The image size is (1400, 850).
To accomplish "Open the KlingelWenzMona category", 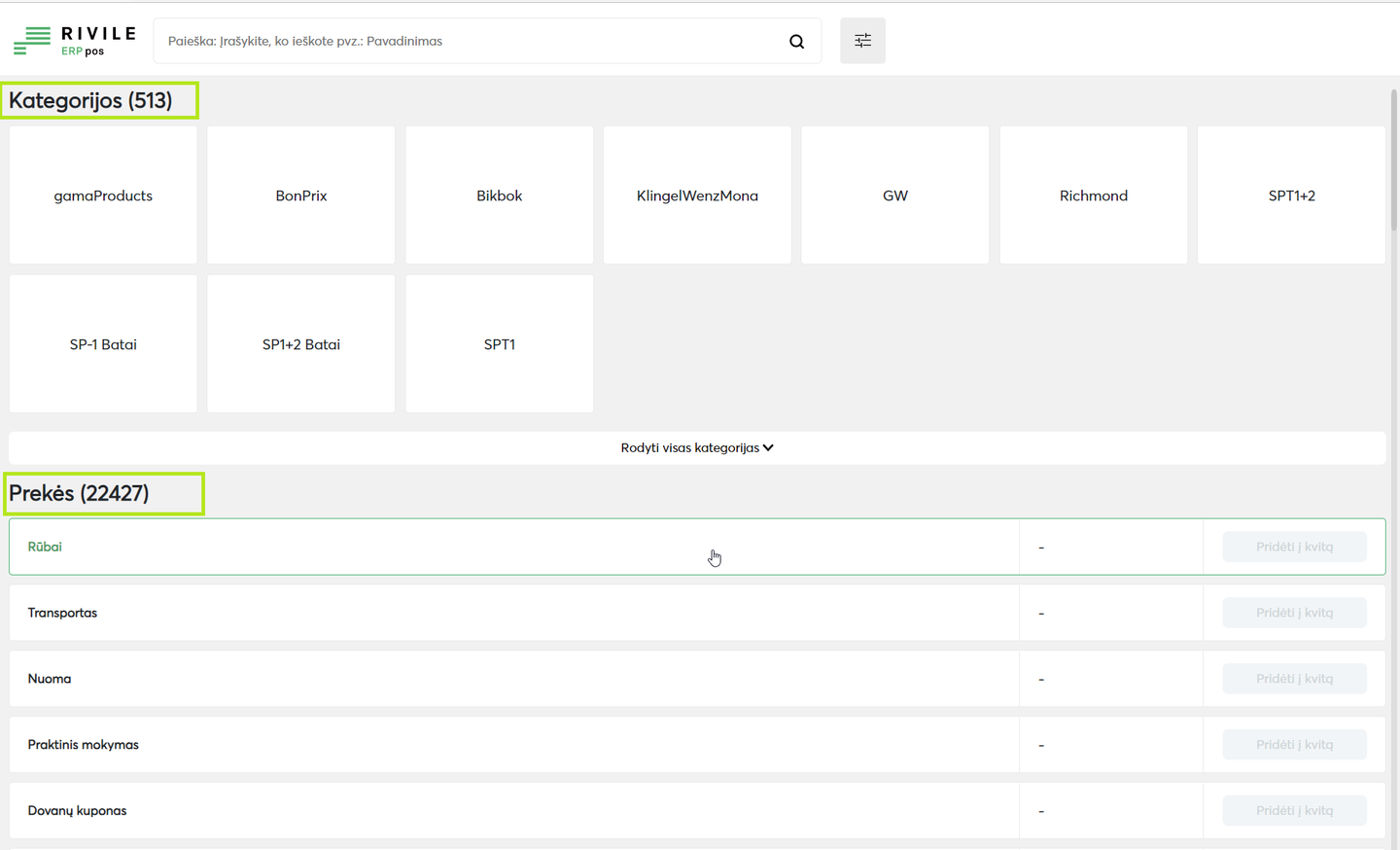I will (x=697, y=195).
